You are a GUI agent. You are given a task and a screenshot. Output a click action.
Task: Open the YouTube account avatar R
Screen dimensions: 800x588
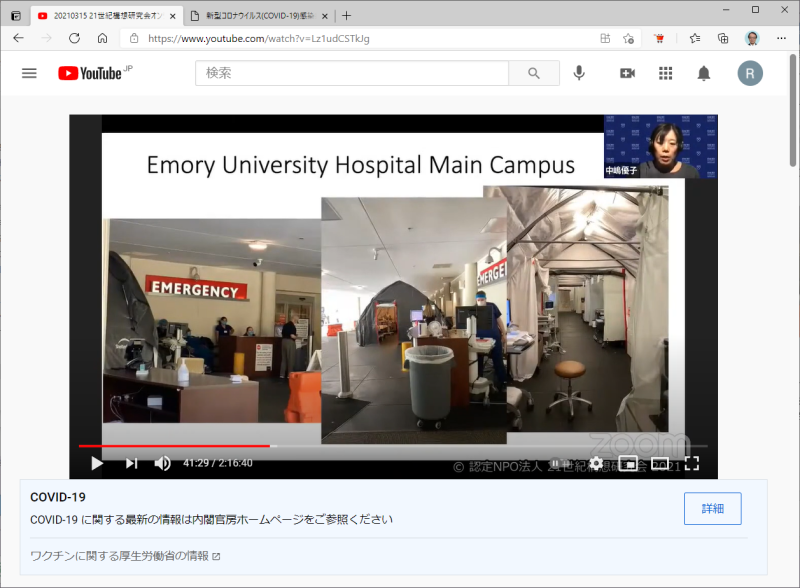[x=750, y=73]
